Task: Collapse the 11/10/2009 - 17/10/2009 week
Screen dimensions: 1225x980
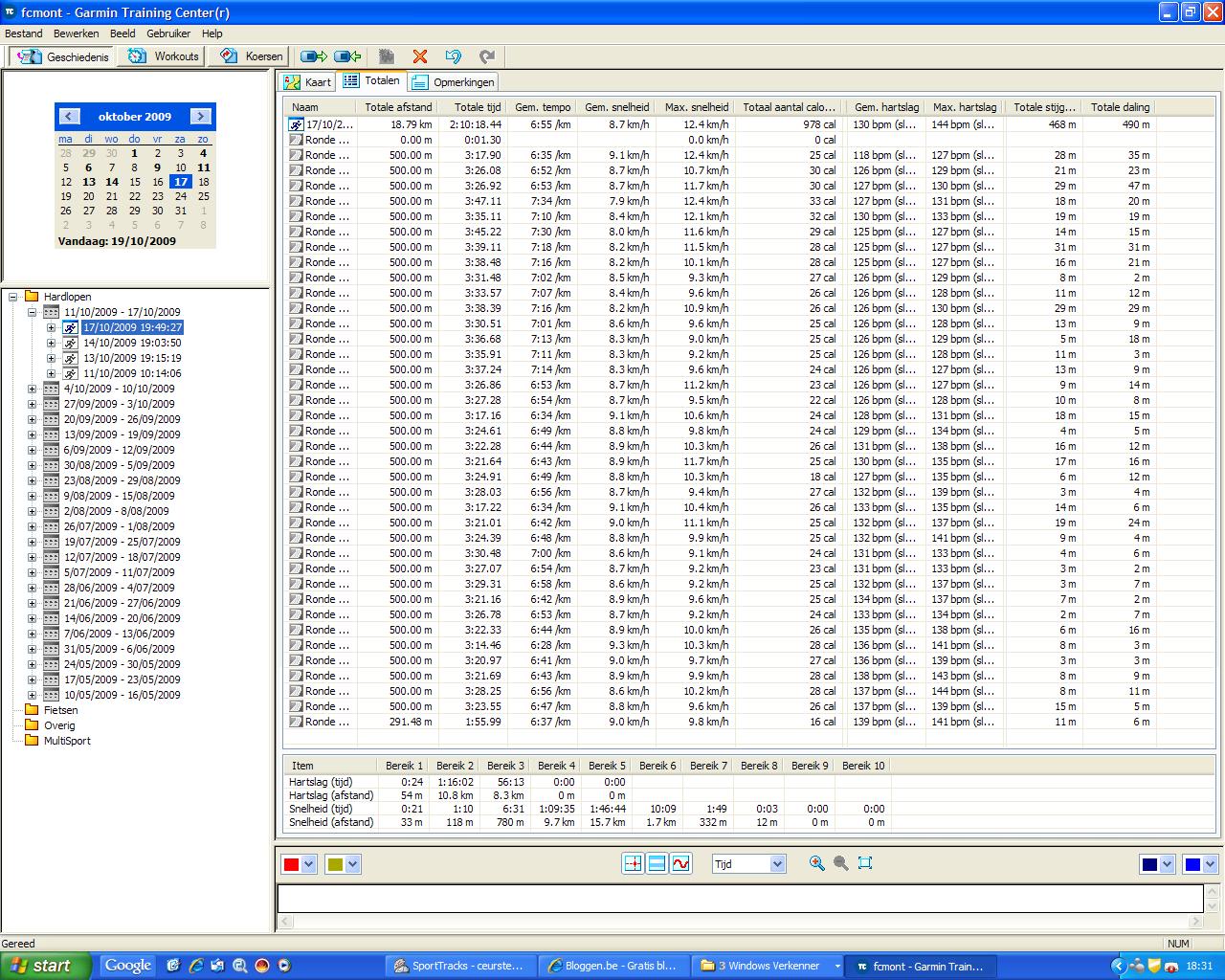Action: click(32, 312)
